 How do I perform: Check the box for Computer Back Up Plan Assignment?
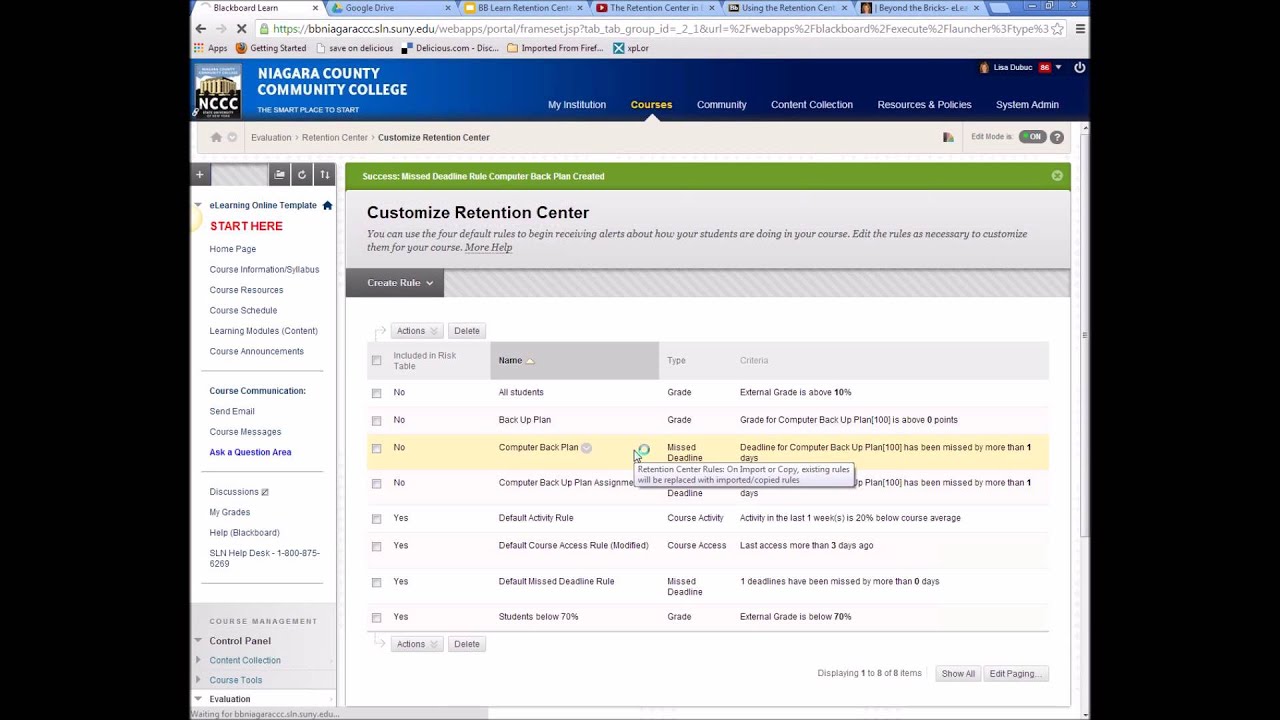[x=376, y=484]
